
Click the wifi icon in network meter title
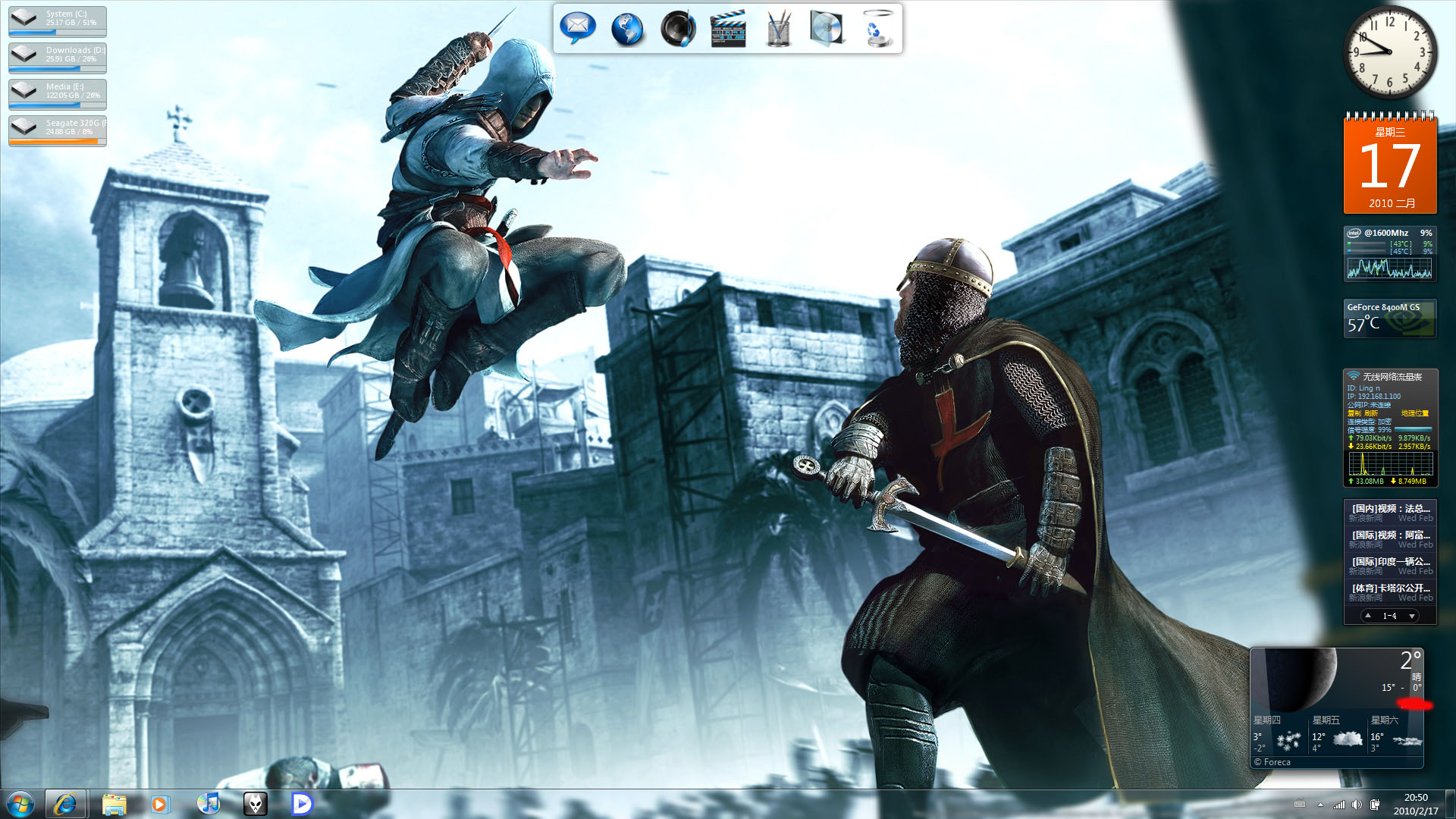tap(1354, 376)
